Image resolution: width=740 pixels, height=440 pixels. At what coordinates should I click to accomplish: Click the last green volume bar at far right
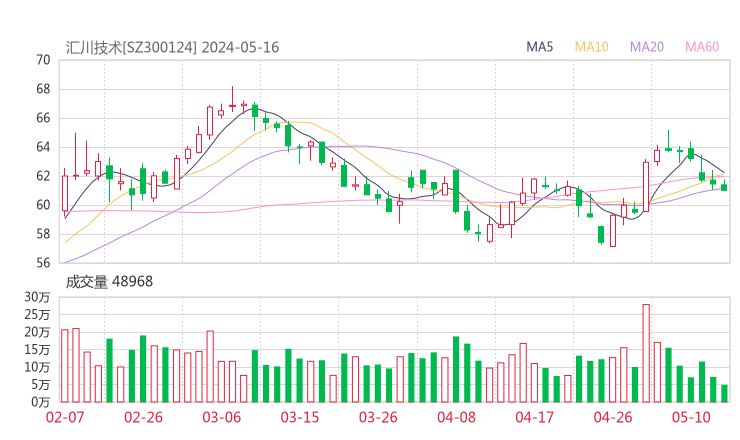coord(724,394)
